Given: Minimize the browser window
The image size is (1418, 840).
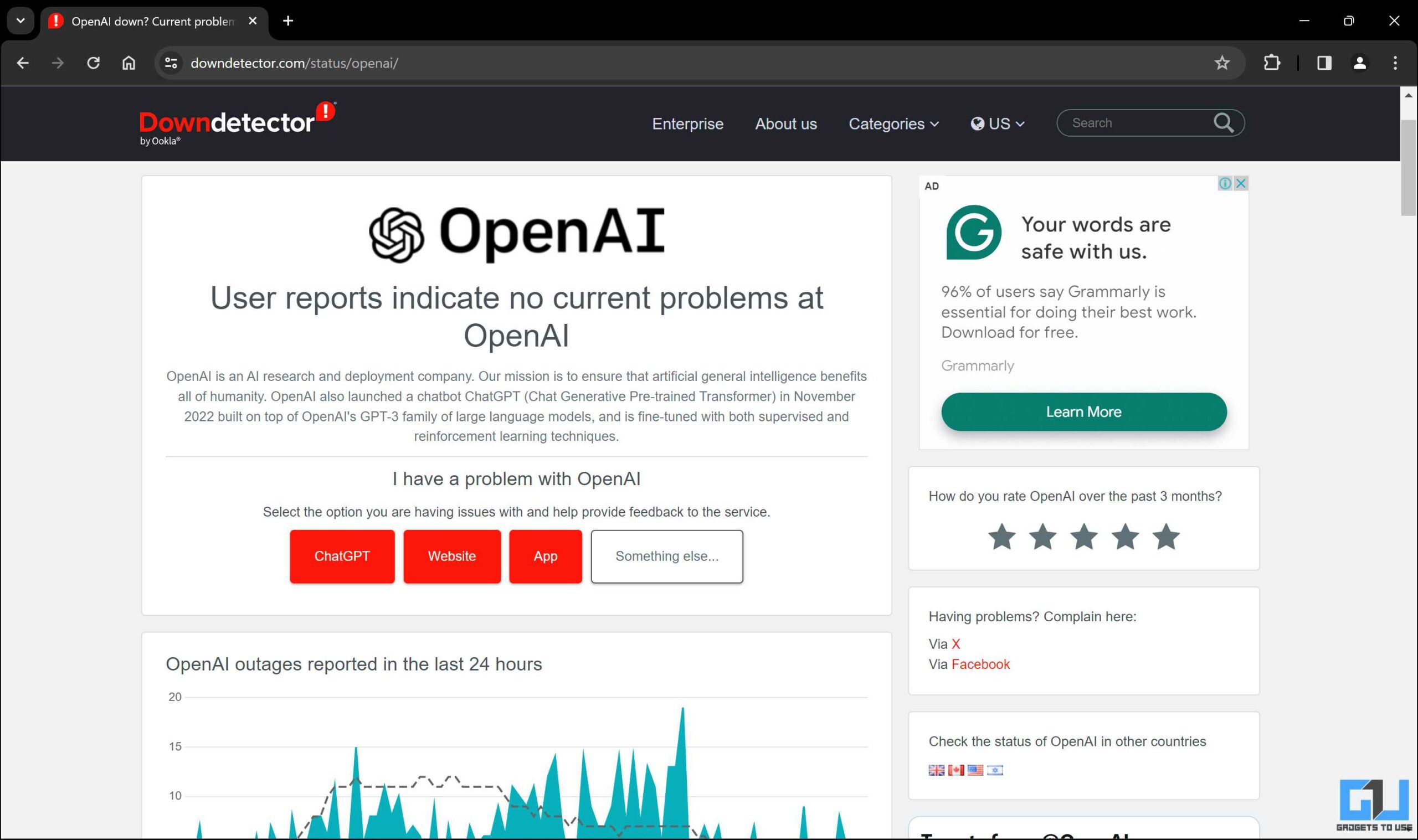Looking at the screenshot, I should tap(1304, 21).
